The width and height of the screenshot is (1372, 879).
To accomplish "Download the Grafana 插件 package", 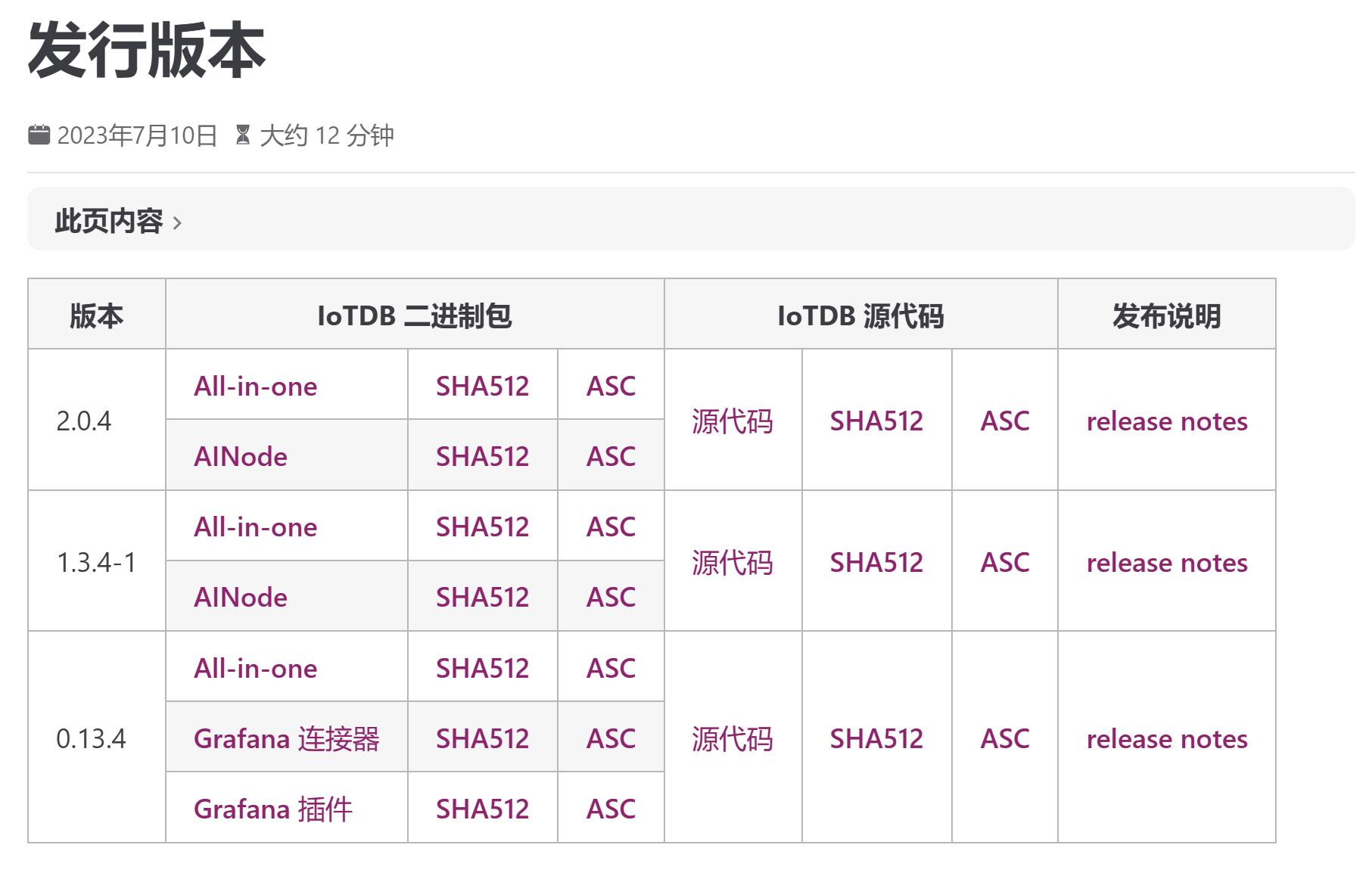I will pos(272,809).
